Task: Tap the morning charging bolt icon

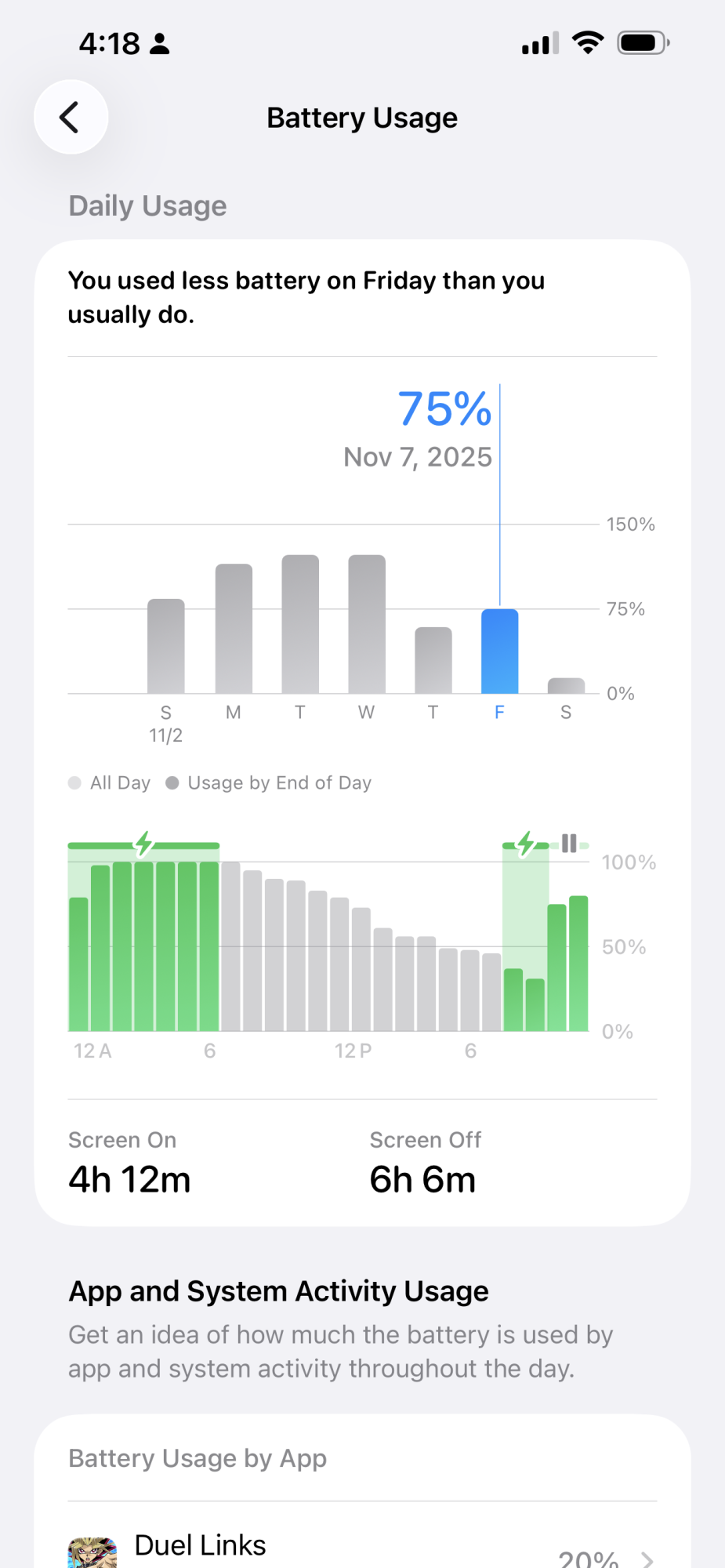Action: click(143, 844)
